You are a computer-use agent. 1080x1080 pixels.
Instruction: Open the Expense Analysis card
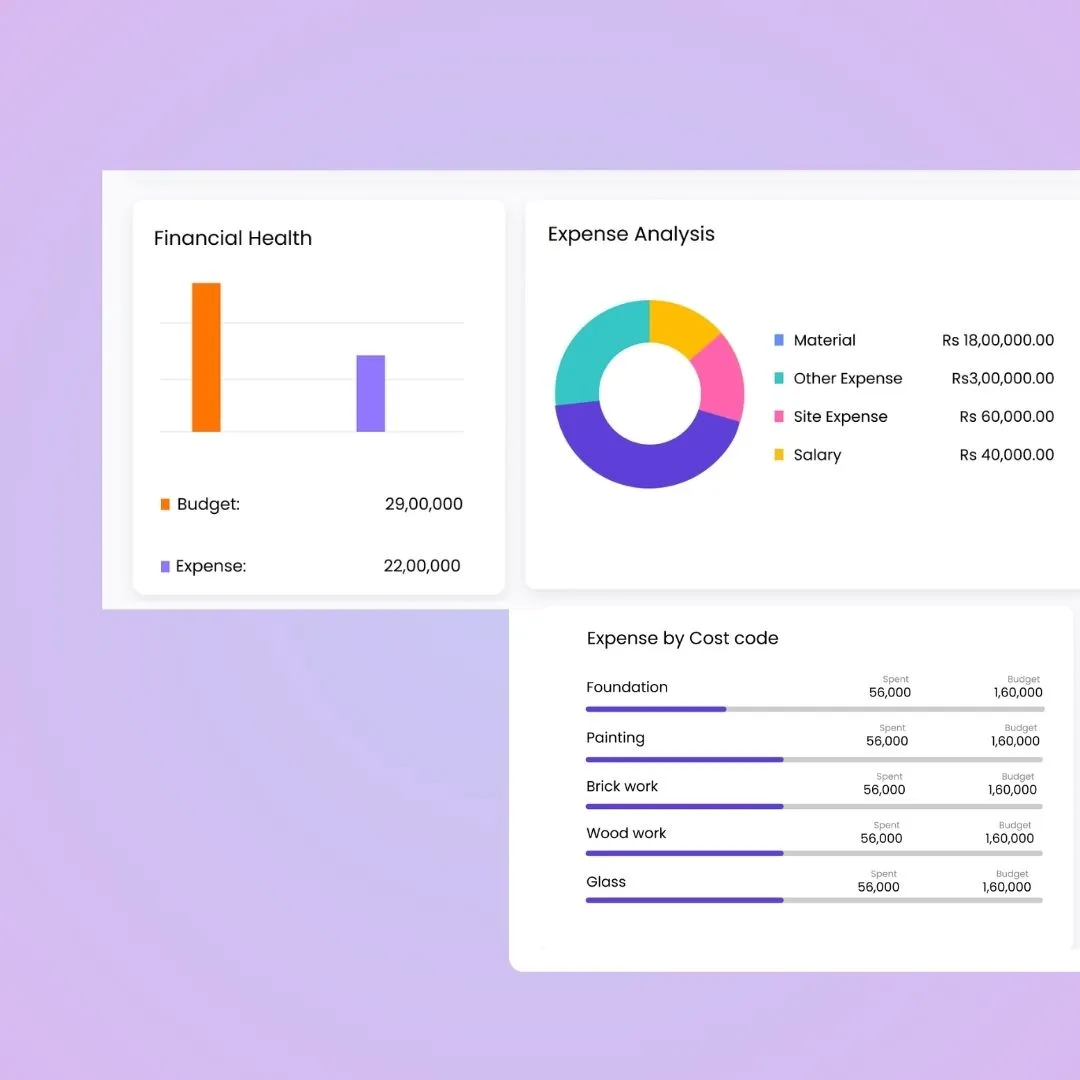pos(630,233)
